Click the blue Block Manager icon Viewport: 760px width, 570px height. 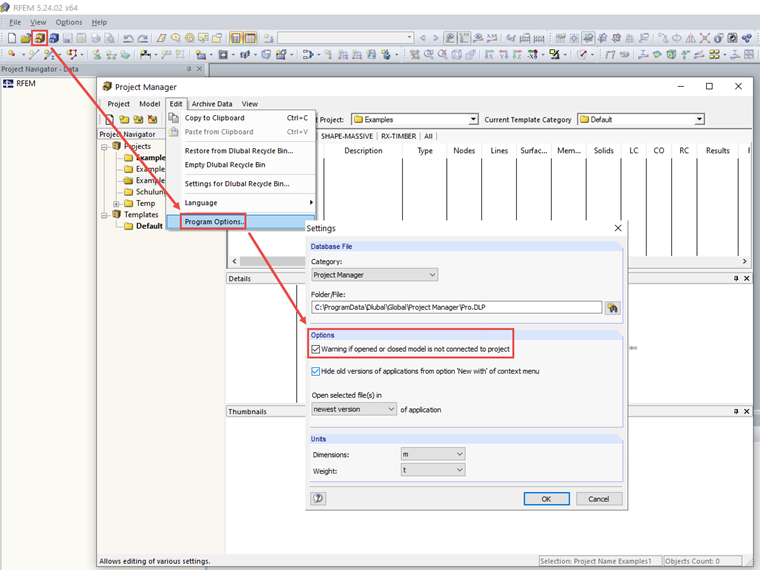click(x=54, y=38)
